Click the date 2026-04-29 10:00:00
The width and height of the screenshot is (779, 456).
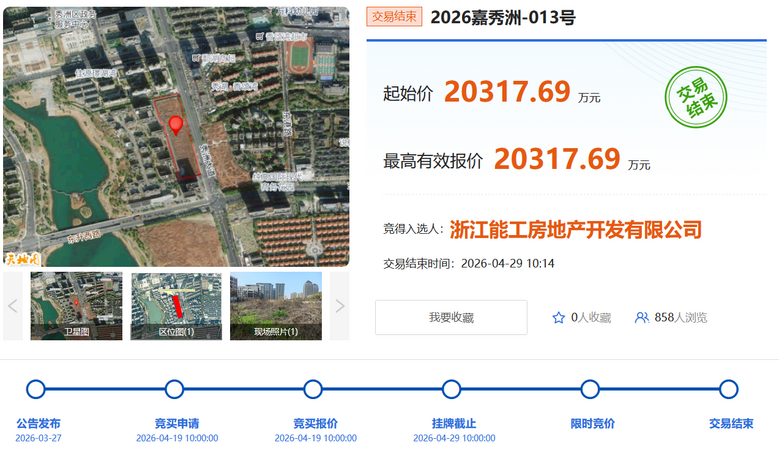click(454, 438)
